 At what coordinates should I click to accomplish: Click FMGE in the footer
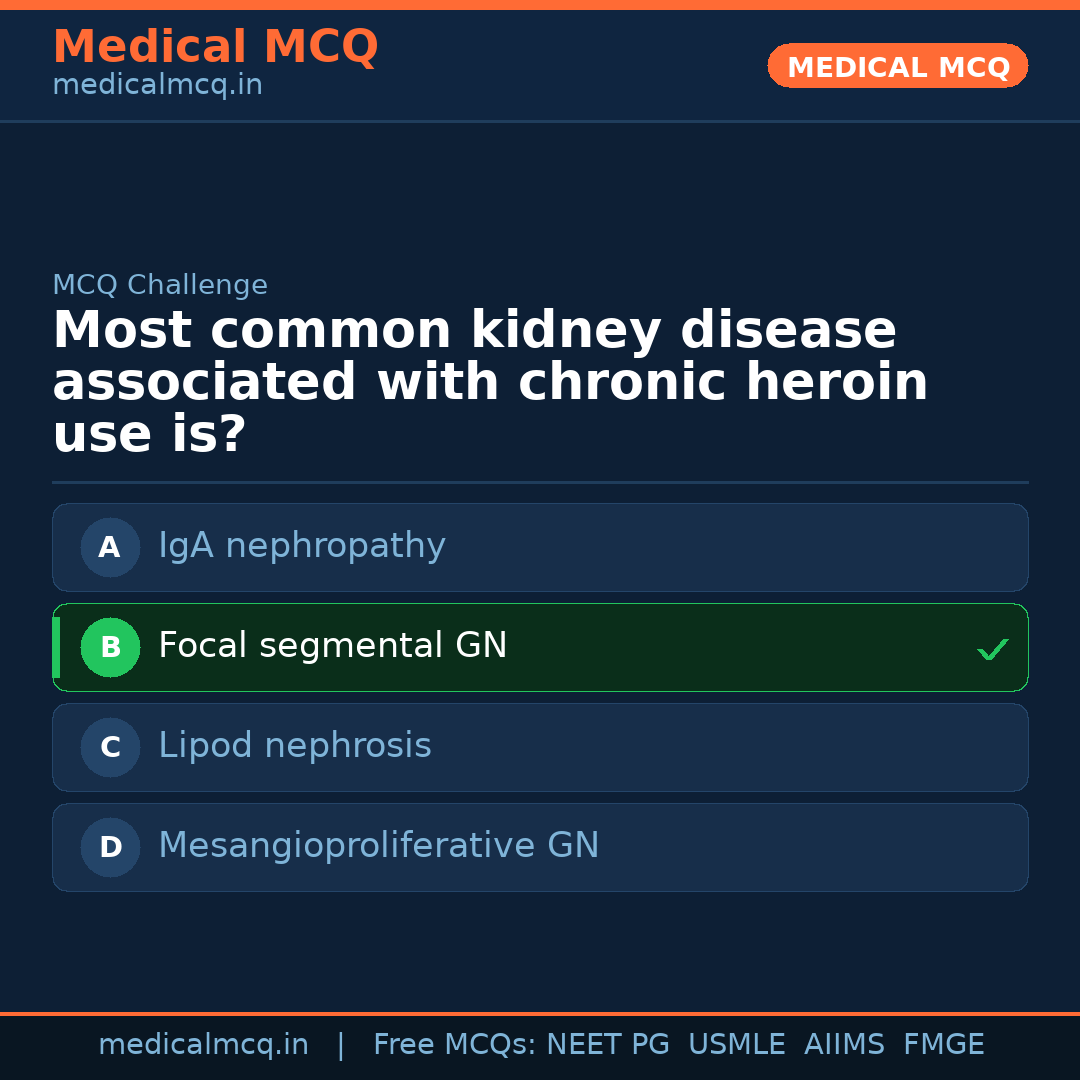(x=943, y=1045)
